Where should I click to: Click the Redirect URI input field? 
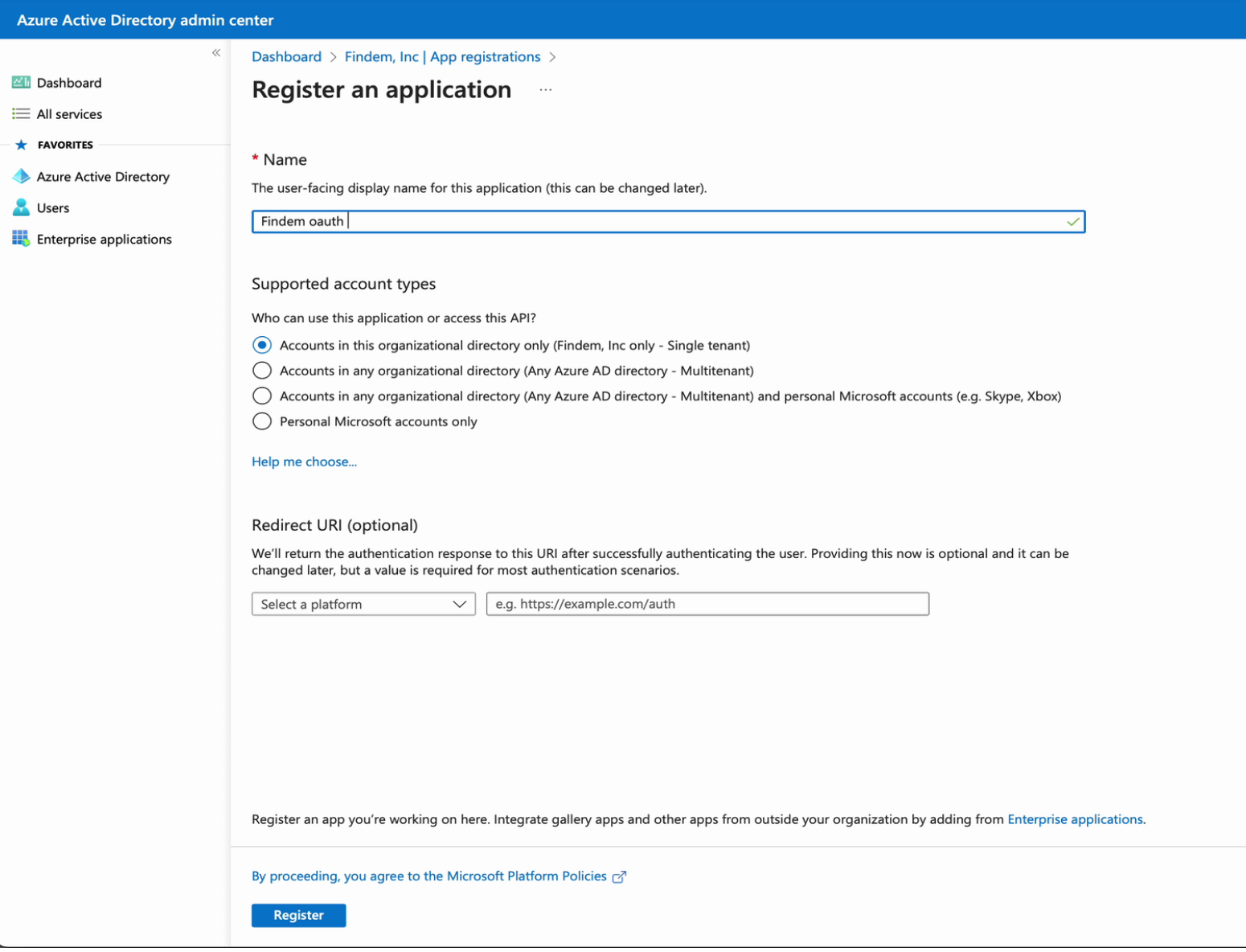pos(707,605)
